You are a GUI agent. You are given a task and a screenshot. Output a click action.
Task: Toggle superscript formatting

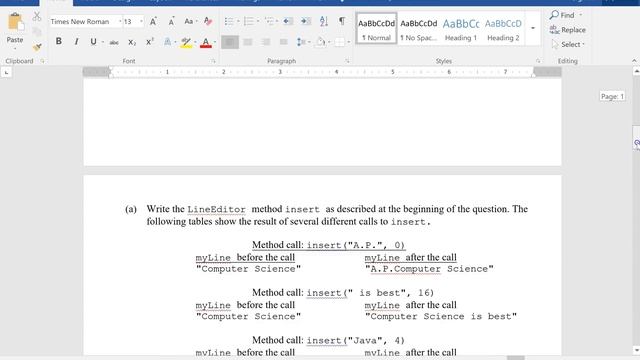[150, 42]
